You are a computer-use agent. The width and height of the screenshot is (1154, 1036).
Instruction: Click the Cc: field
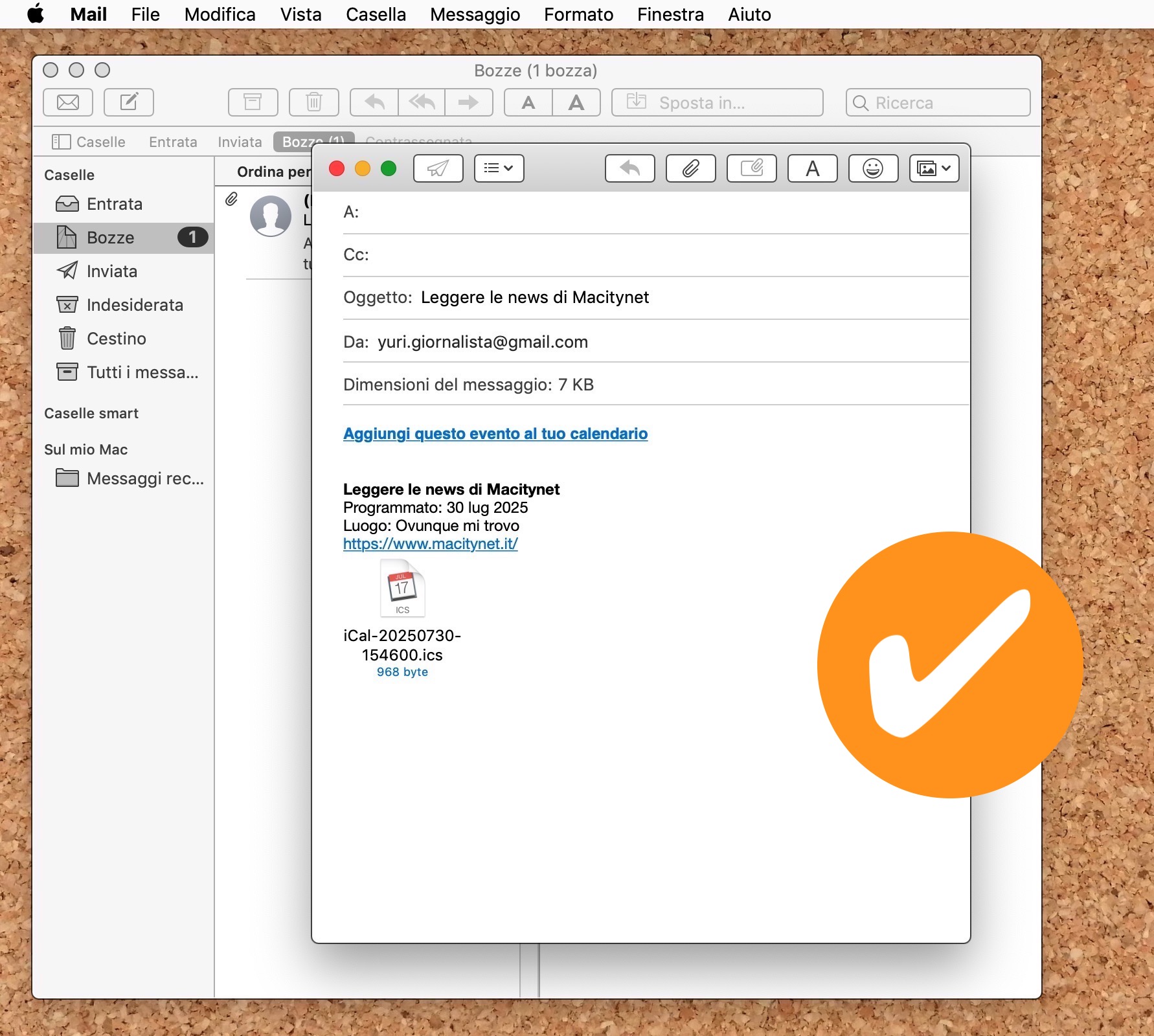coord(656,255)
